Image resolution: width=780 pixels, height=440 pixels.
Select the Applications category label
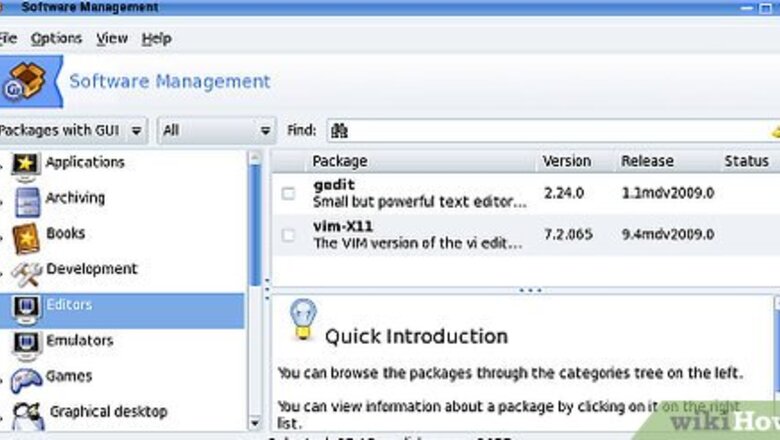tap(85, 162)
